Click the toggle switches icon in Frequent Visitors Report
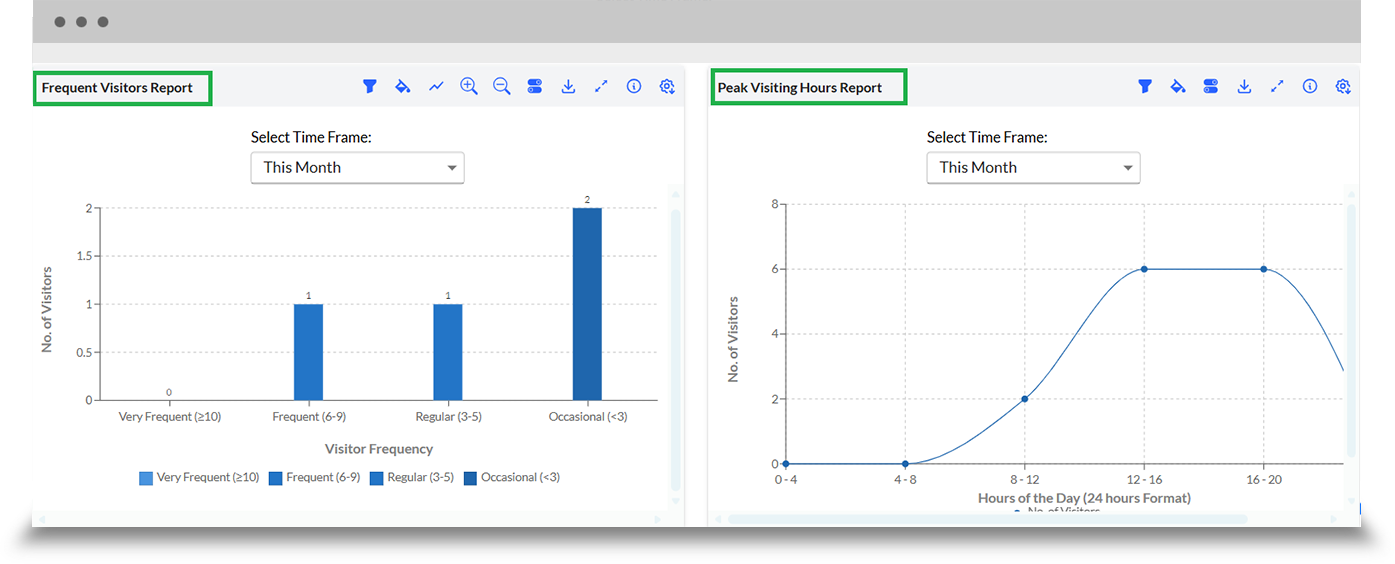 point(535,87)
